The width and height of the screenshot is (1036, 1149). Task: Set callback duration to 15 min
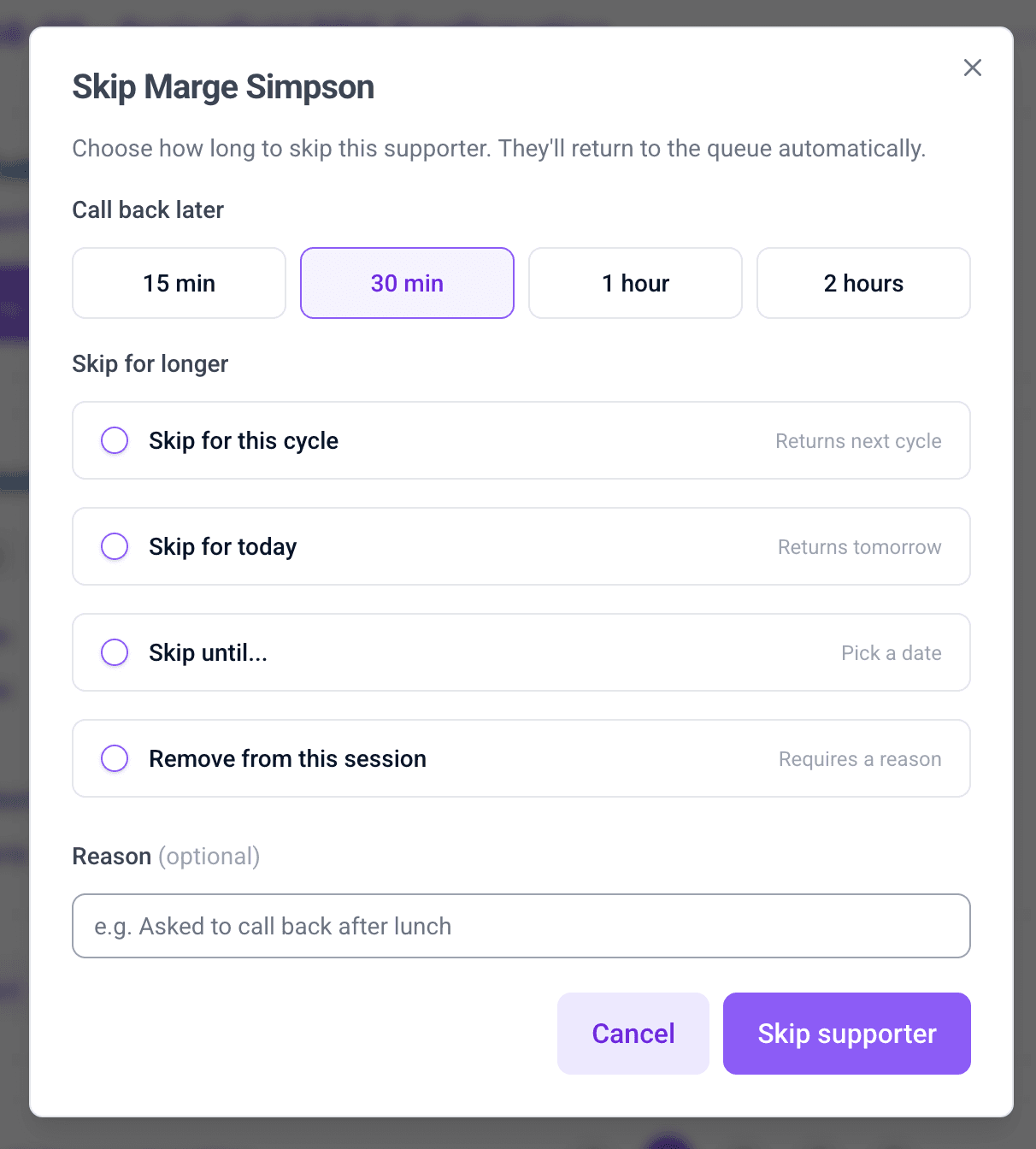tap(178, 283)
